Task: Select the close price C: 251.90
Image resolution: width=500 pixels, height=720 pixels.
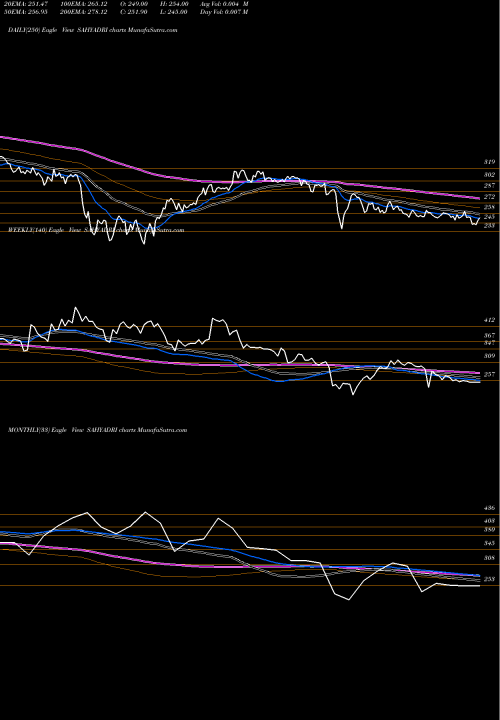Action: click(135, 12)
